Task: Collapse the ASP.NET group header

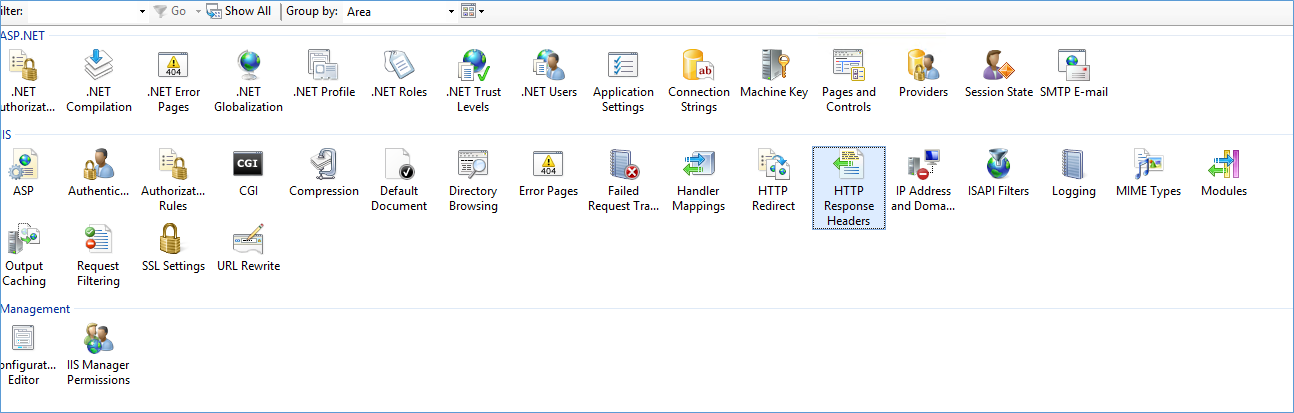Action: point(23,36)
